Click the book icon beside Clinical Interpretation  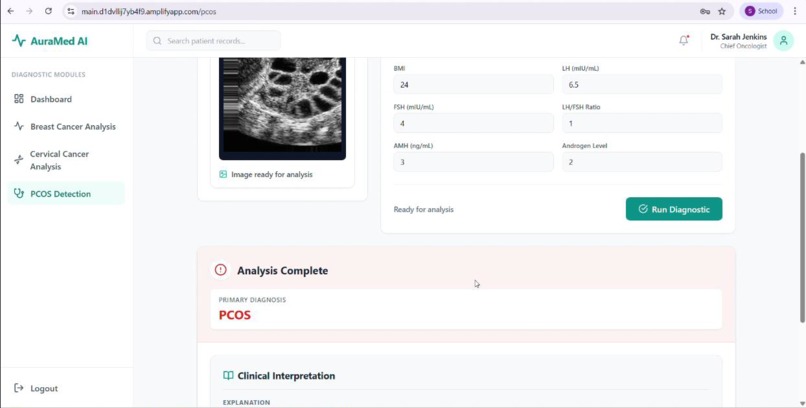(228, 376)
